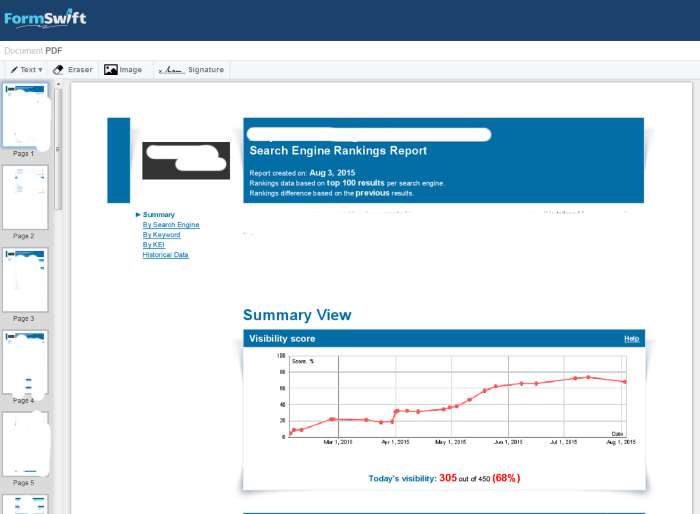Click the scroll-up arrow in thumbnail panel
This screenshot has height=514, width=700.
[58, 84]
